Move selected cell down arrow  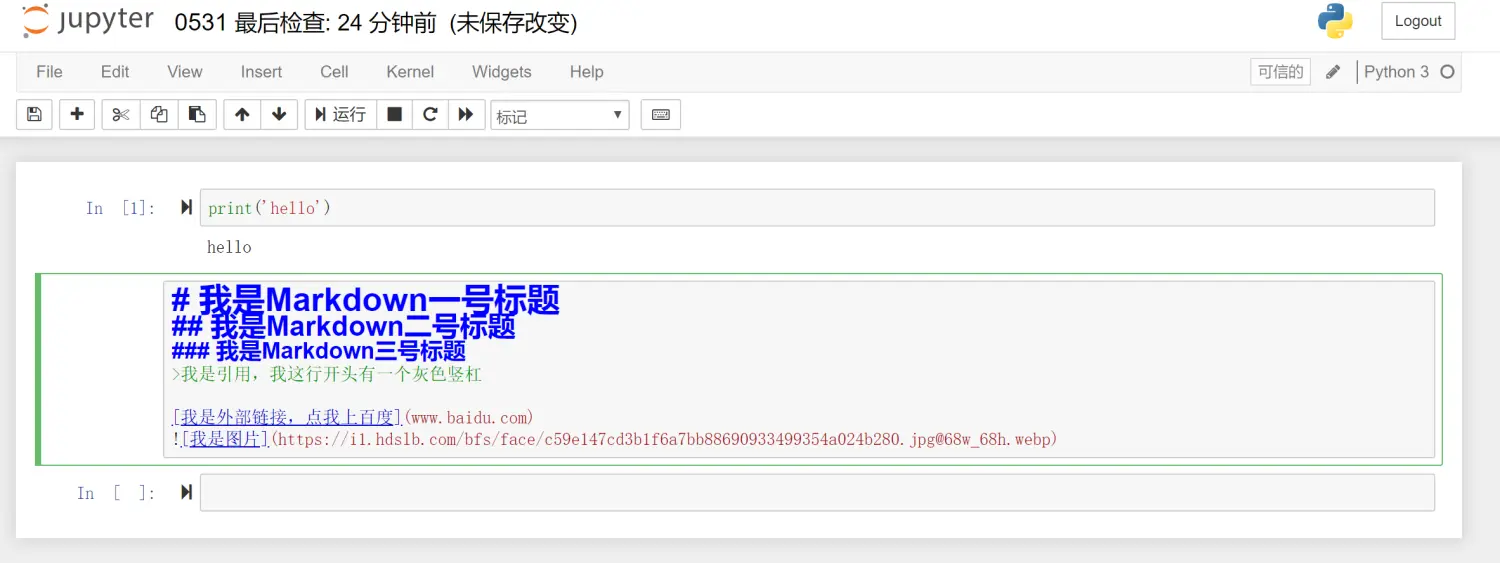point(279,115)
